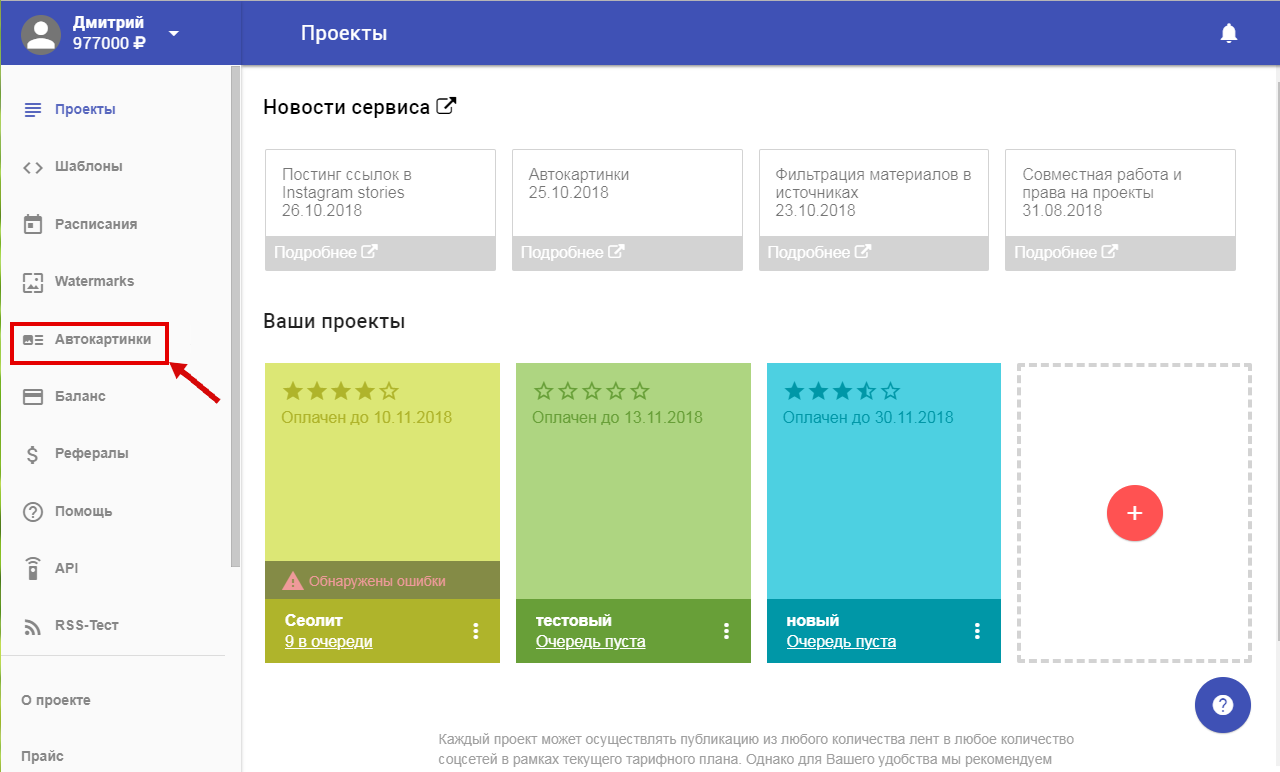Click the notifications bell icon
The width and height of the screenshot is (1280, 772).
tap(1229, 34)
